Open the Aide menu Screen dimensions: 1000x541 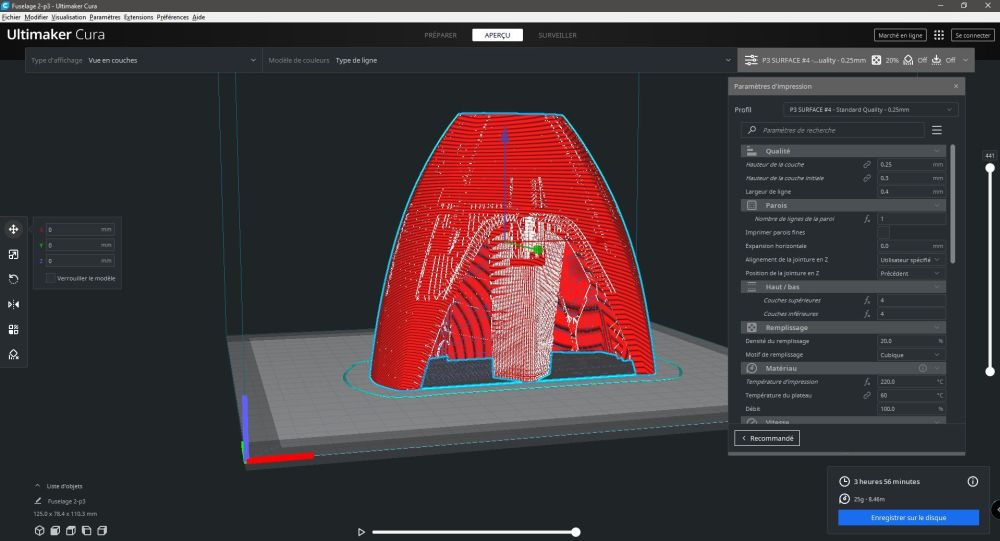(x=198, y=17)
